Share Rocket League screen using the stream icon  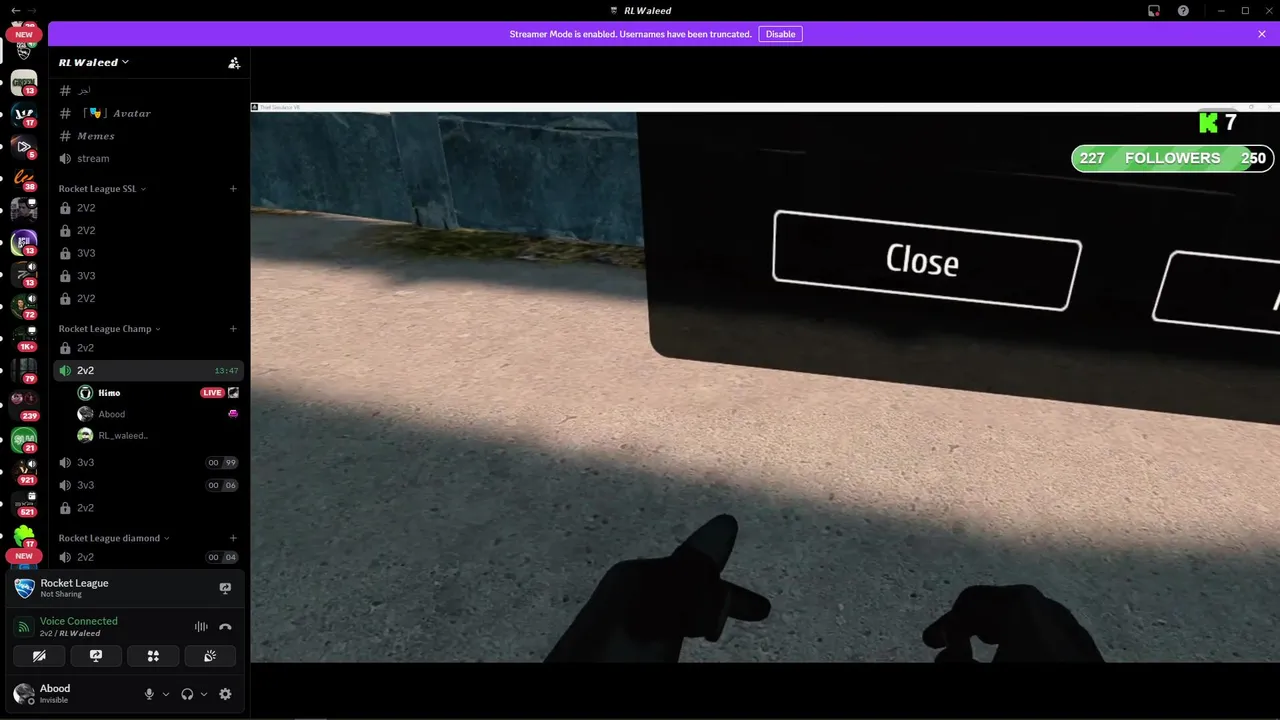[225, 588]
